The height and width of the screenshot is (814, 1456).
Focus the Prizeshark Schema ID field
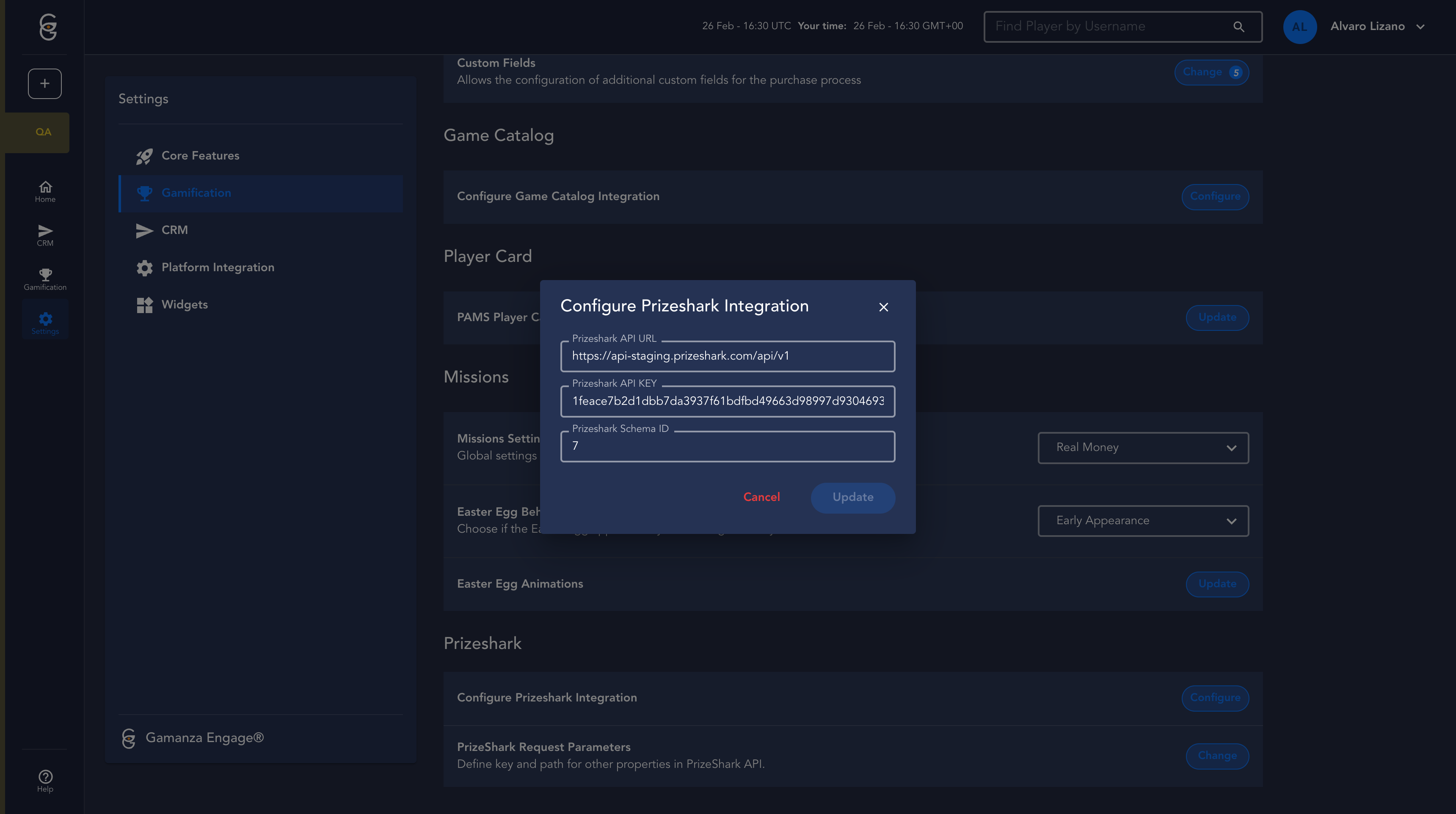point(728,446)
